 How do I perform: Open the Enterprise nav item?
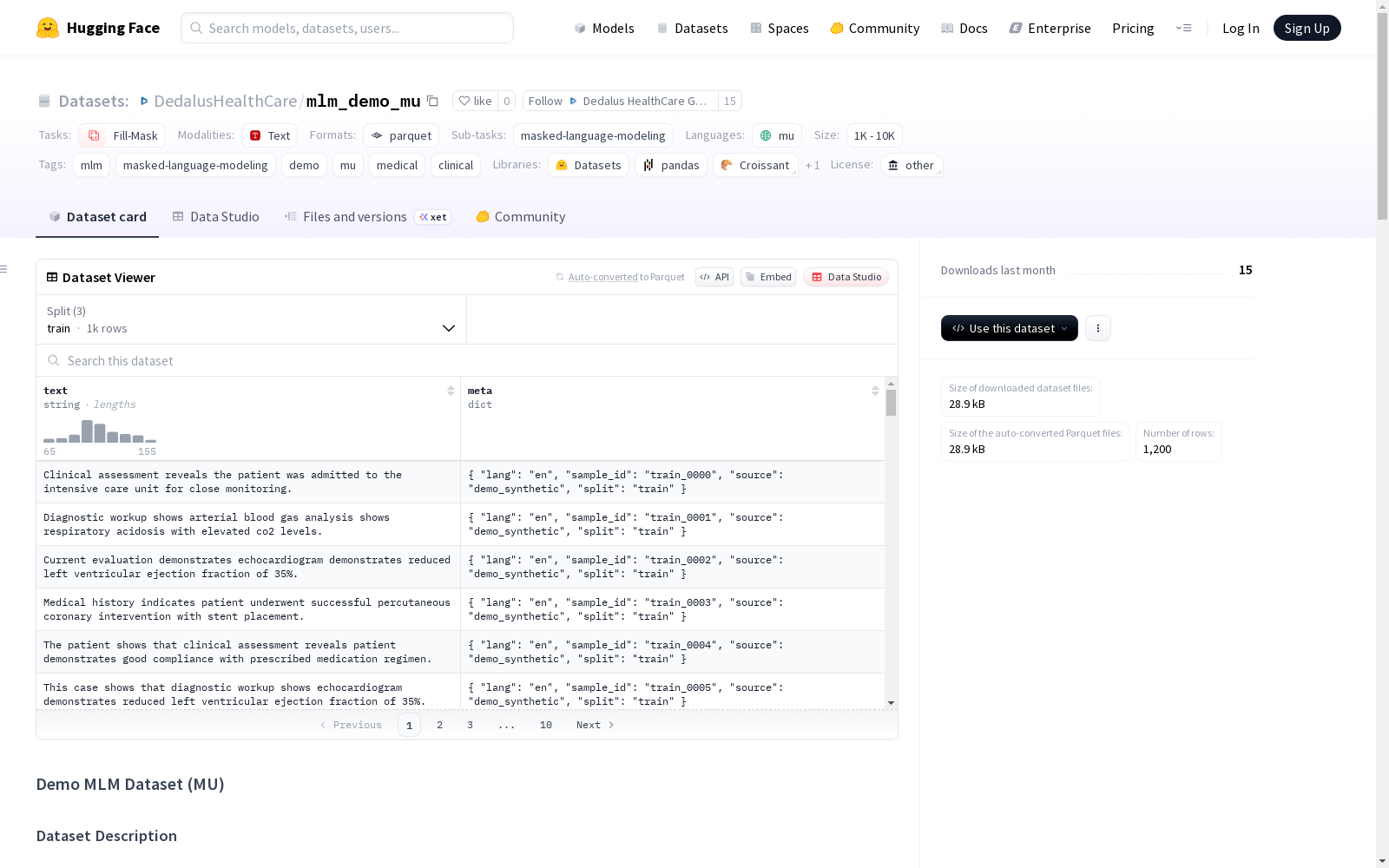click(1050, 28)
